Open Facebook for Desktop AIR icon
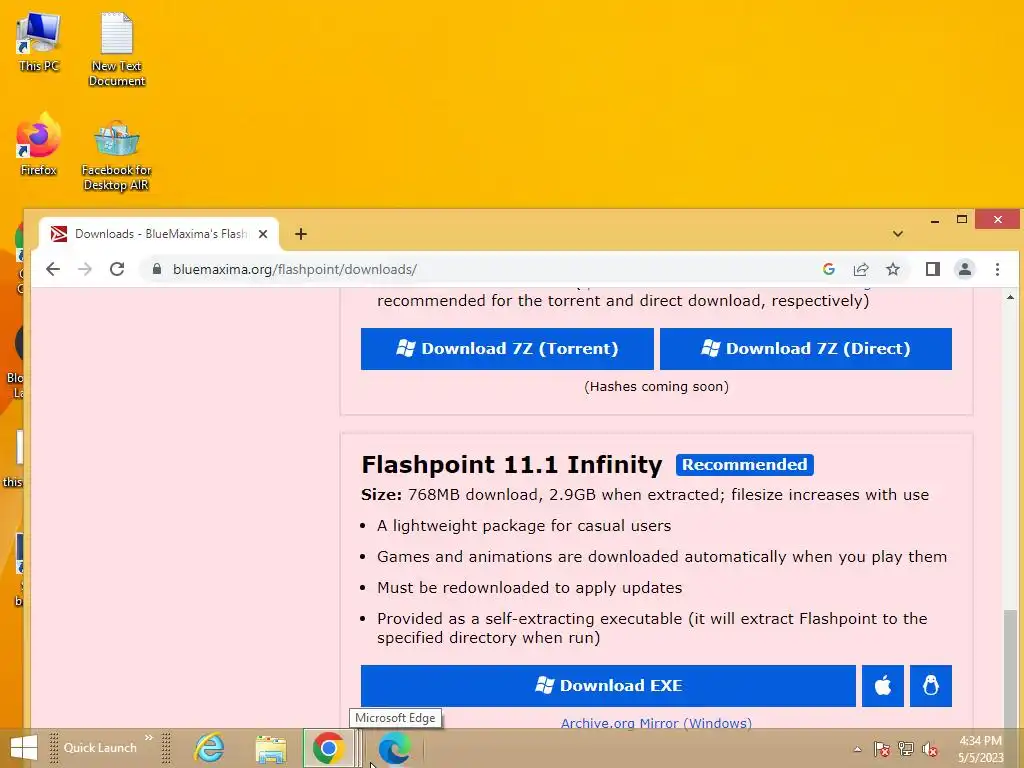Screen dimensions: 1024x768 pos(117,155)
